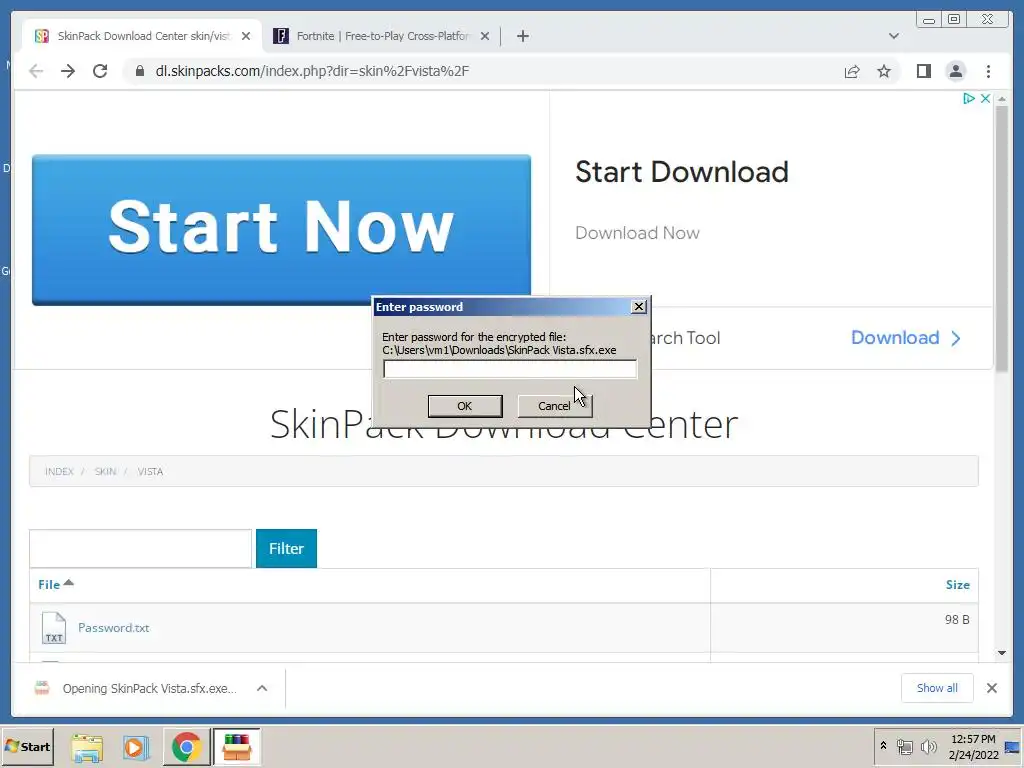Go to SKIN breadcrumb
1024x768 pixels.
point(105,472)
